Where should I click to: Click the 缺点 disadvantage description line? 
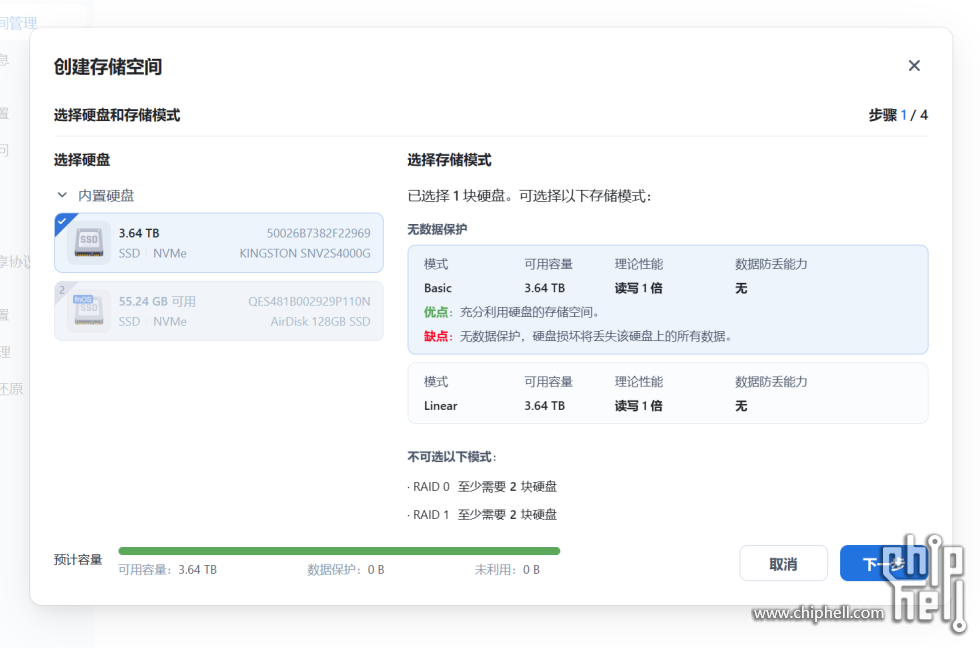pyautogui.click(x=578, y=336)
